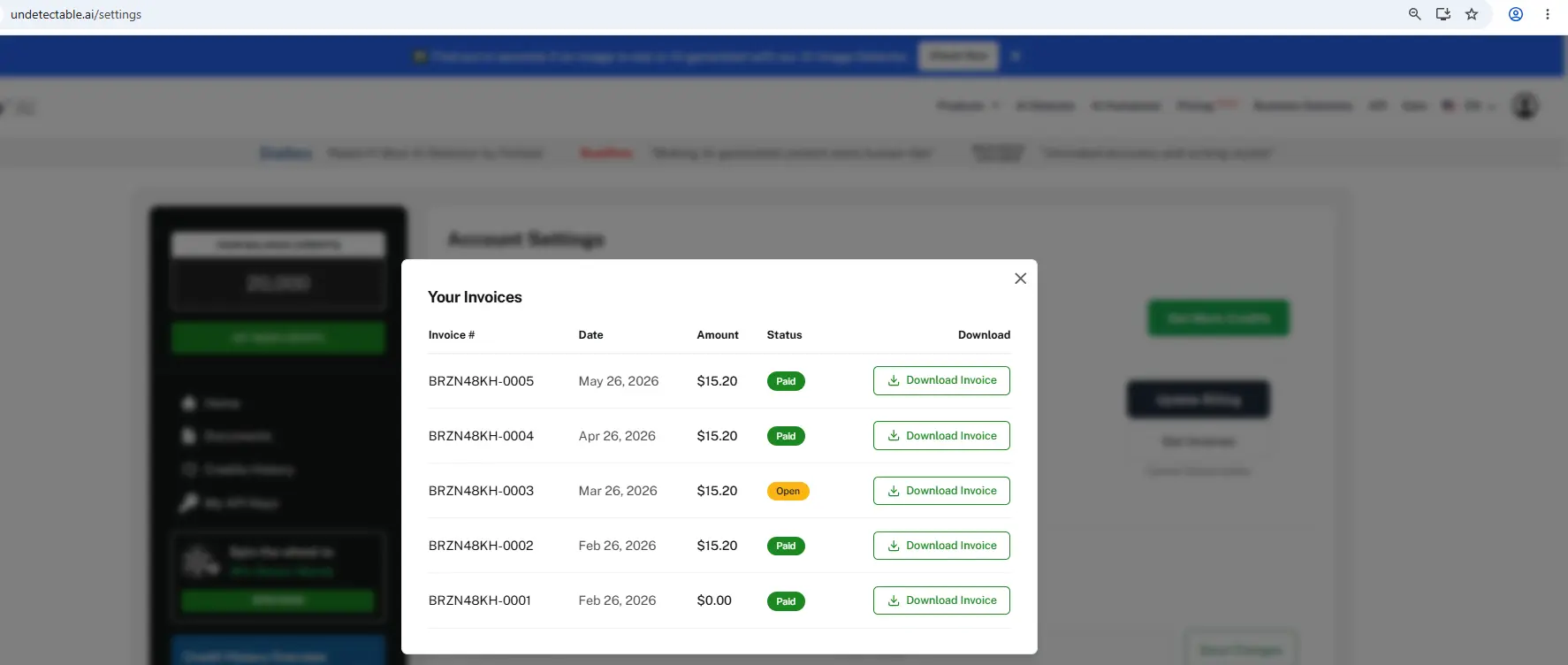Click Paid badge for the $0.00 invoice
The image size is (1568, 665).
tap(786, 601)
